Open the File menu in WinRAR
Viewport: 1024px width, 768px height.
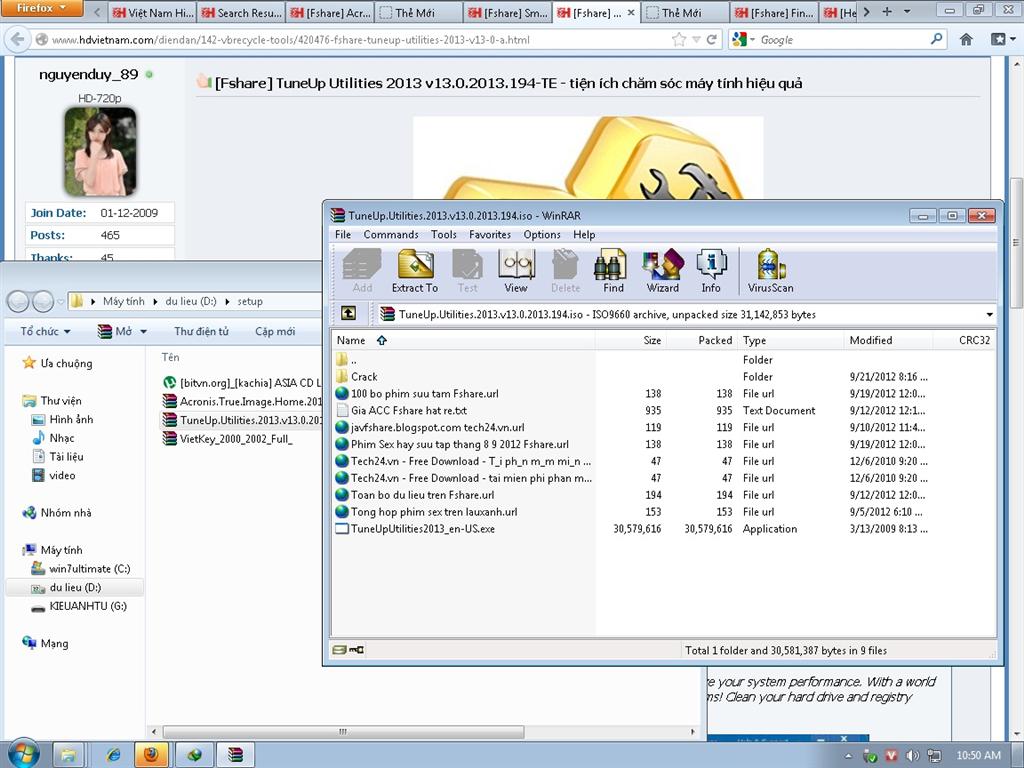tap(343, 234)
